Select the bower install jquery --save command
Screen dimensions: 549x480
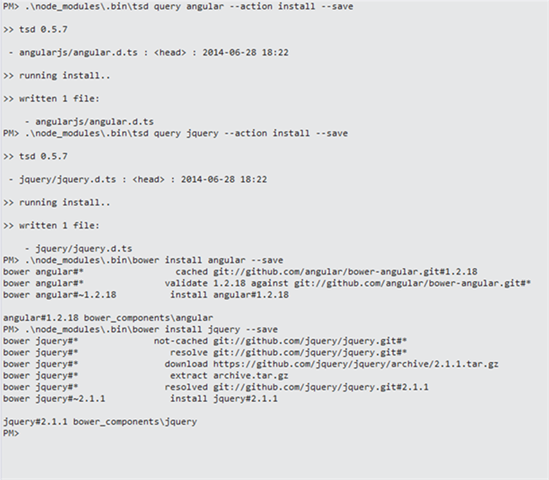140,329
